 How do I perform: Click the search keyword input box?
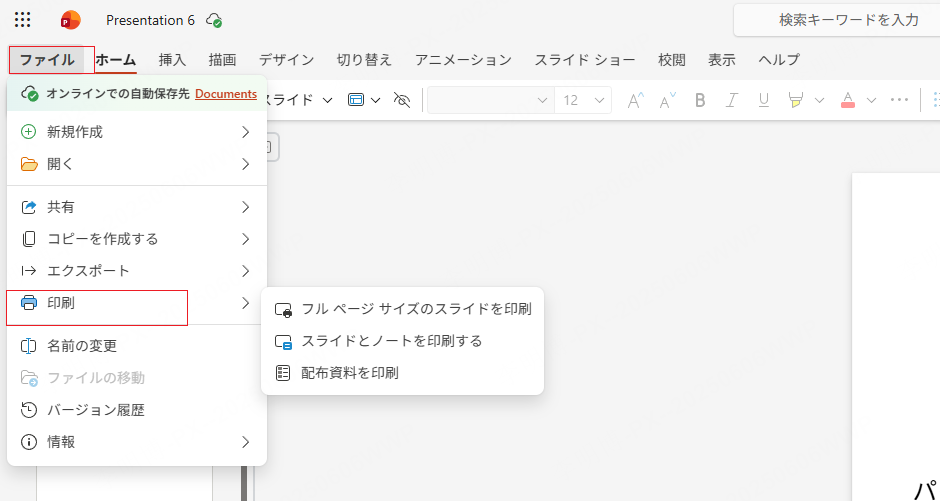[837, 20]
